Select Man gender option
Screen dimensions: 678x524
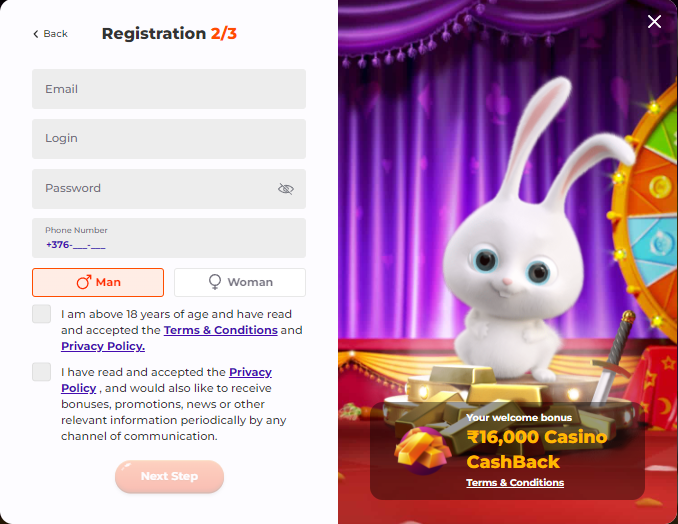click(x=98, y=282)
